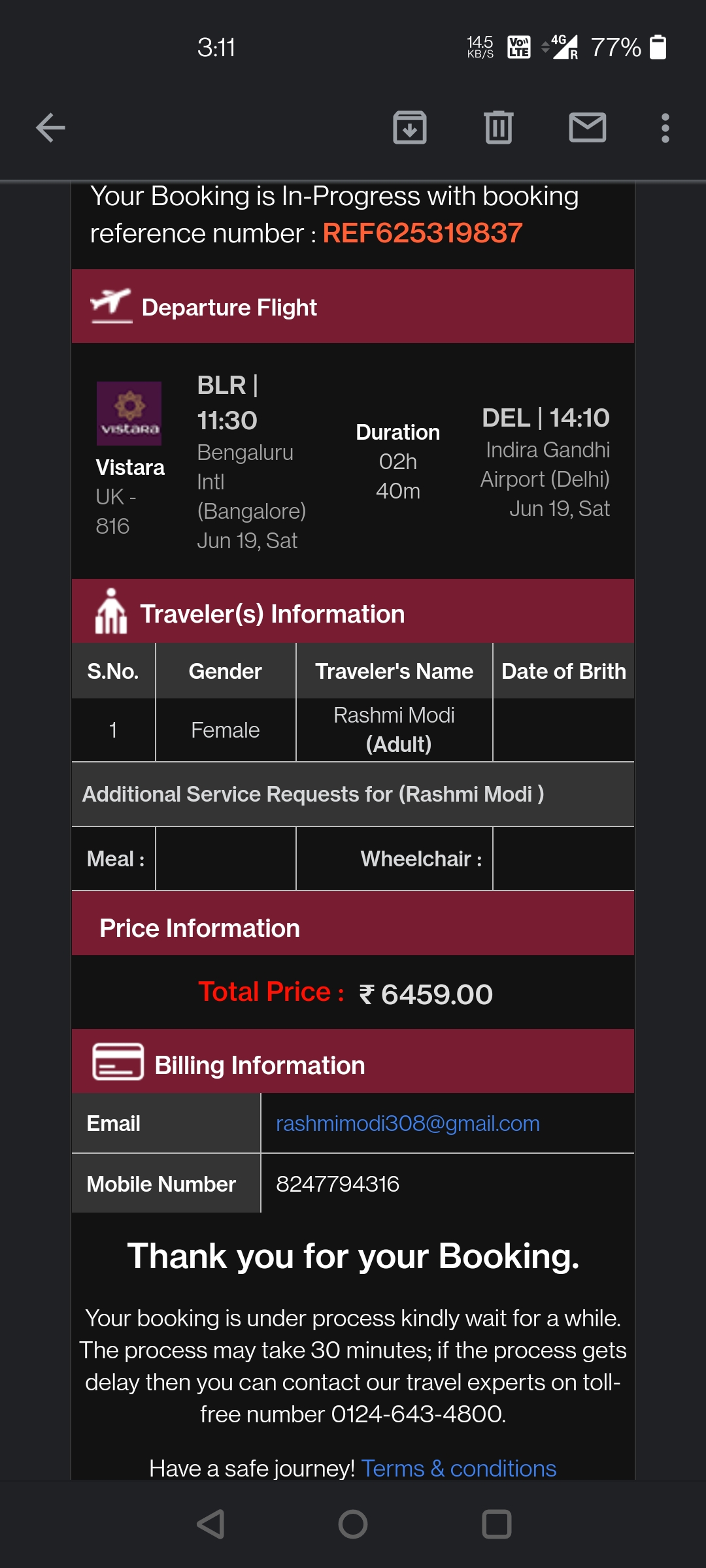This screenshot has width=706, height=1568.
Task: Open the three-dot overflow menu
Action: pyautogui.click(x=665, y=127)
